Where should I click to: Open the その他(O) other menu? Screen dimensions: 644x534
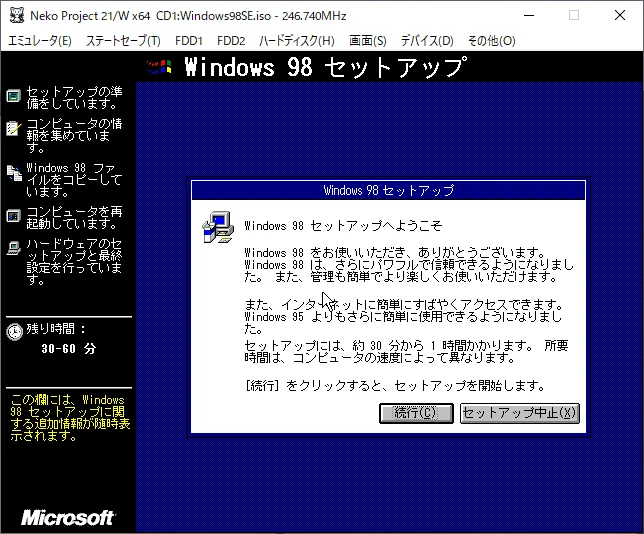click(492, 41)
